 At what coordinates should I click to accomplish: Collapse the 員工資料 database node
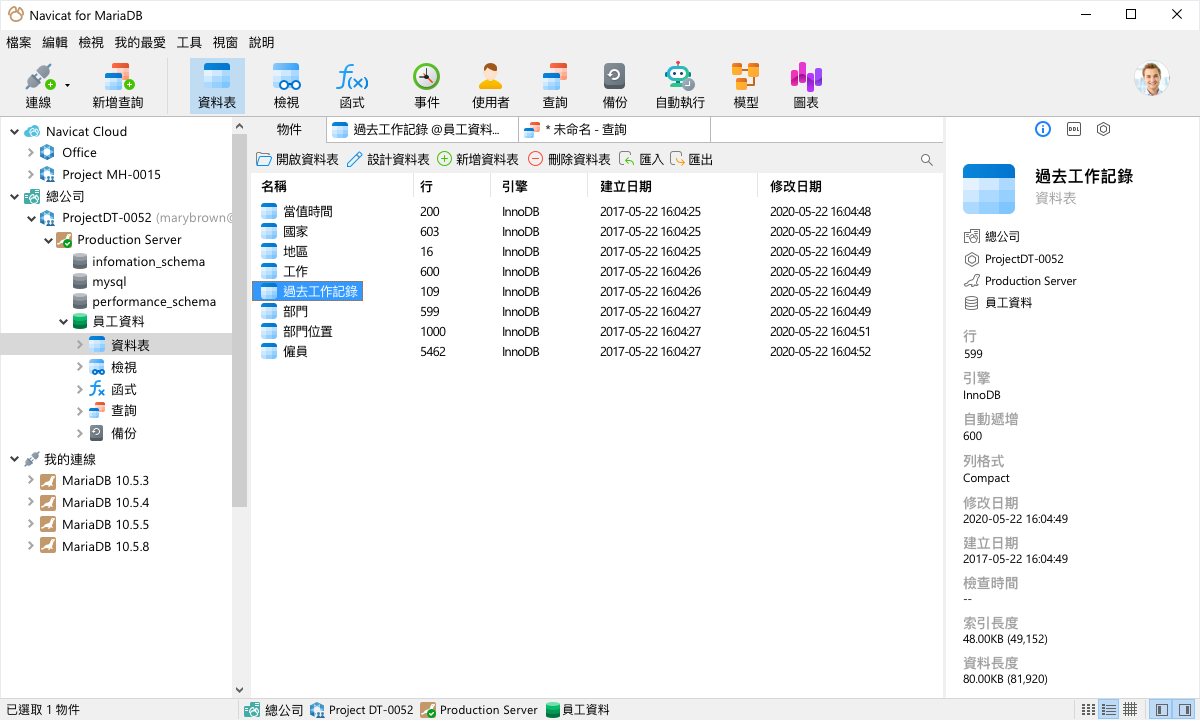[x=64, y=322]
